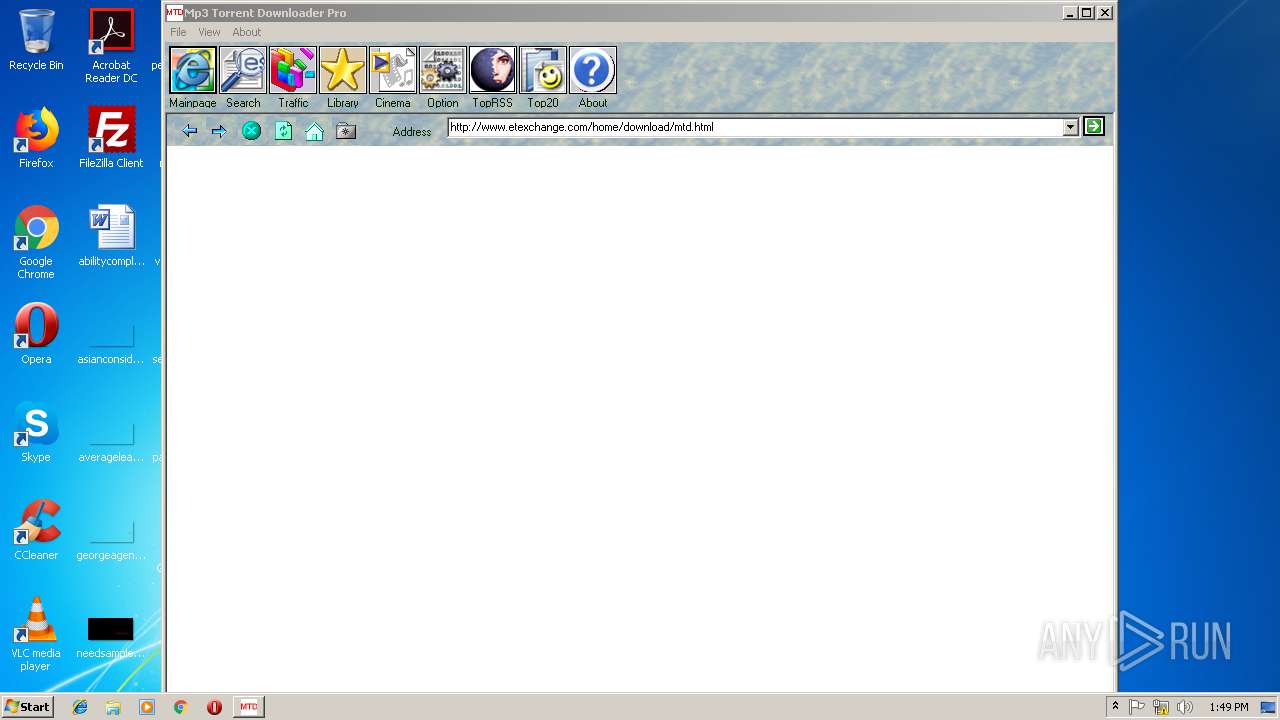
Task: Stop loading with the round X icon
Action: coord(252,131)
